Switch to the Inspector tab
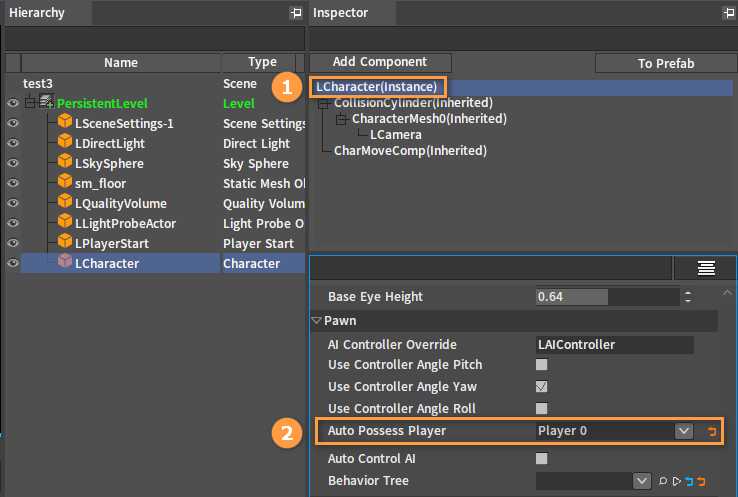Image resolution: width=738 pixels, height=497 pixels. (341, 13)
